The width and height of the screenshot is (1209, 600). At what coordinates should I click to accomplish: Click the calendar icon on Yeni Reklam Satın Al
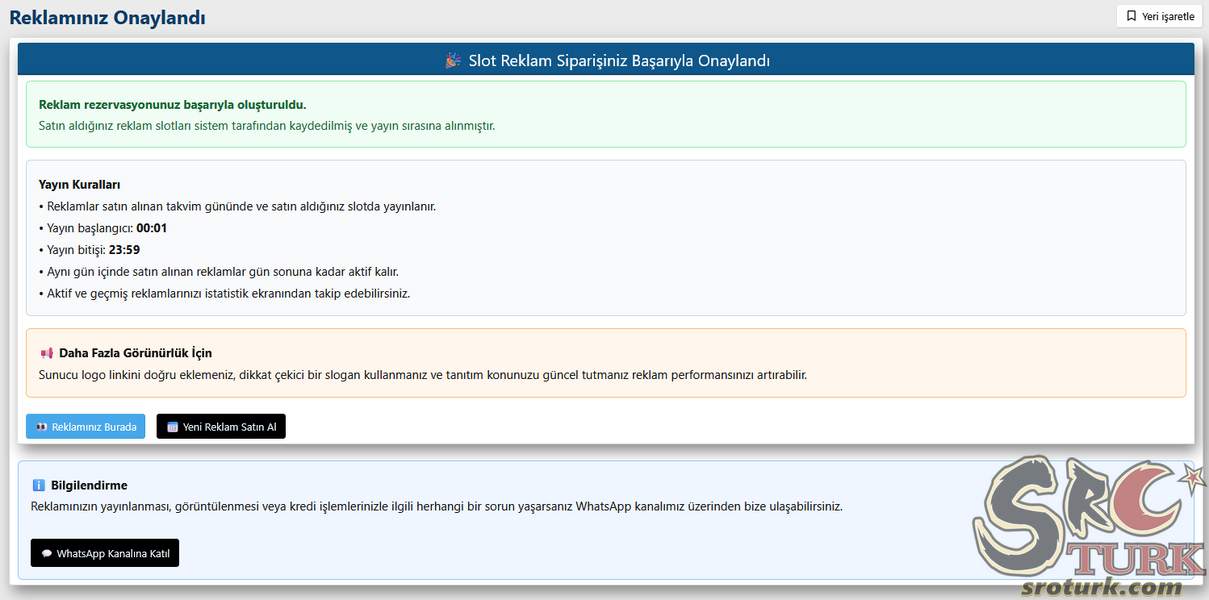172,427
